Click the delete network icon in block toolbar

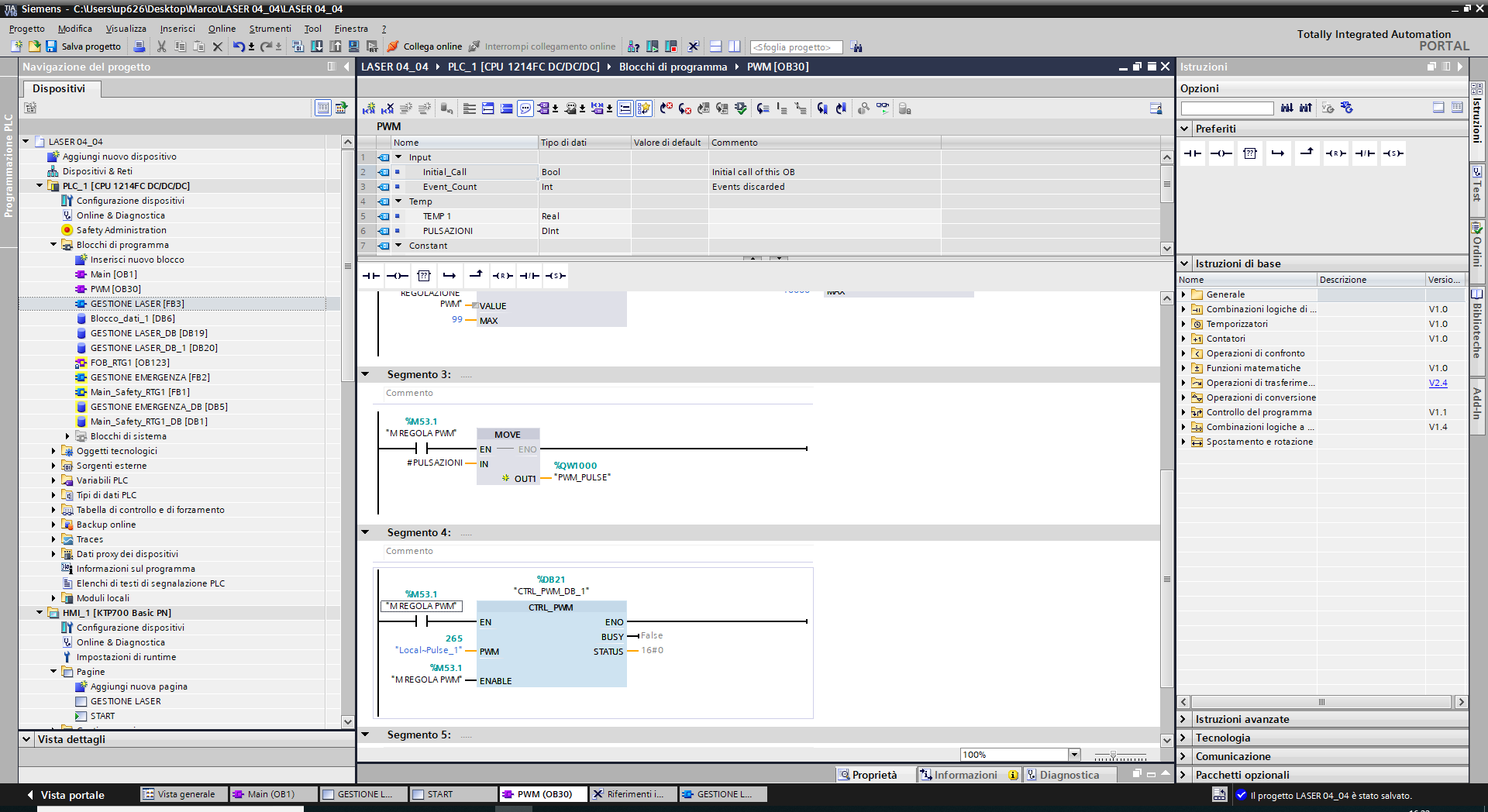(387, 108)
